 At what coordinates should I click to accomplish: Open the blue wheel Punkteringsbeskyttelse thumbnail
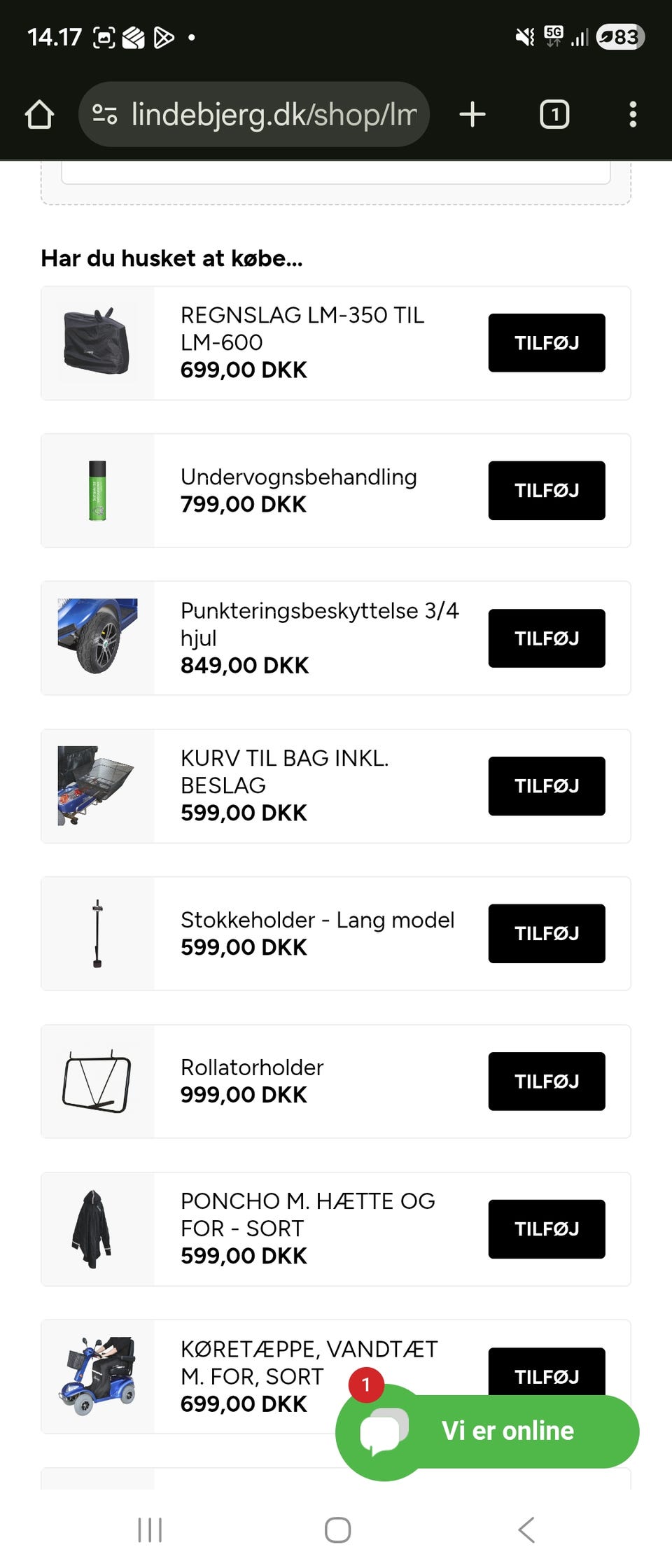(x=97, y=636)
